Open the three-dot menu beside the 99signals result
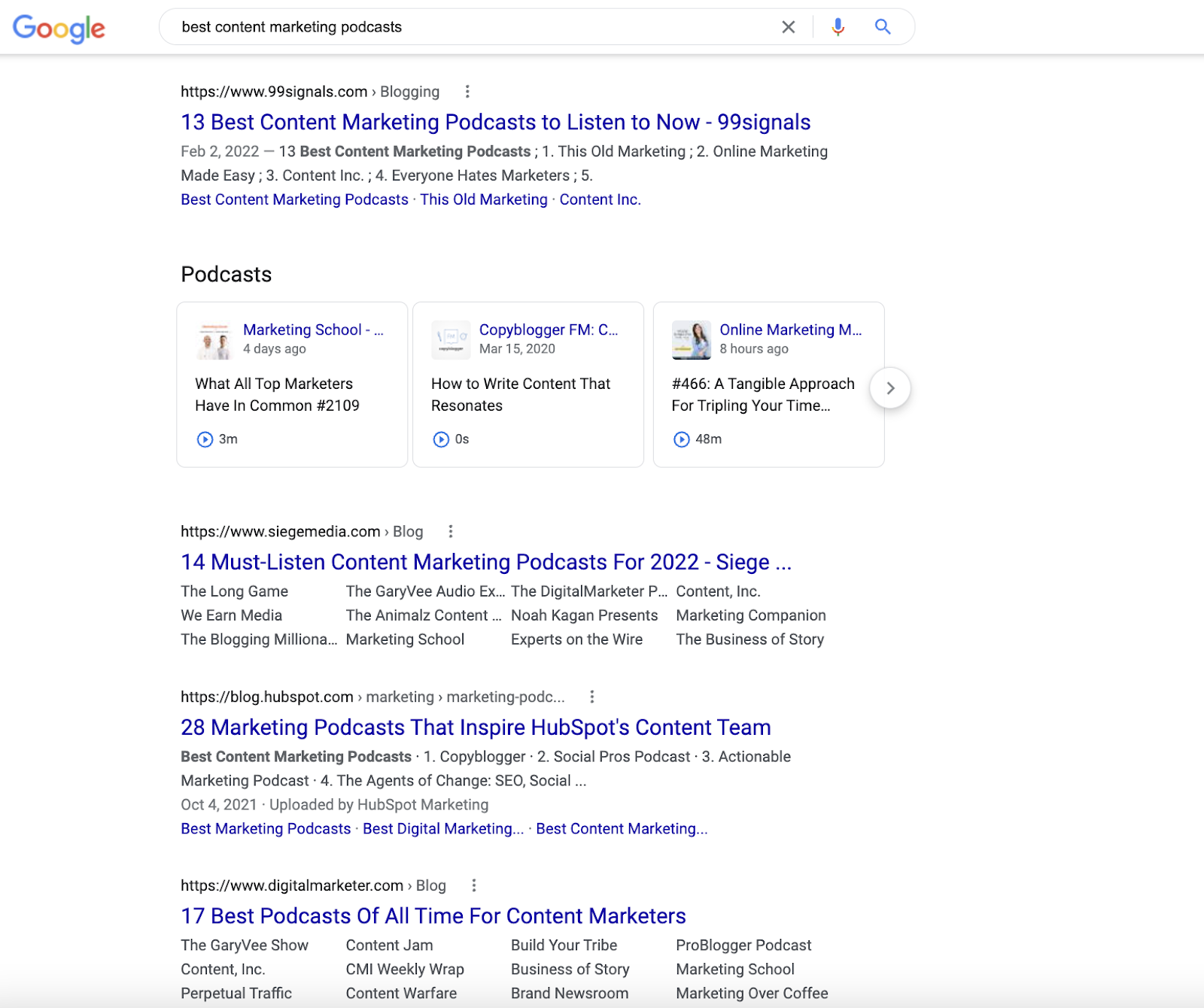The image size is (1204, 1008). [x=467, y=92]
